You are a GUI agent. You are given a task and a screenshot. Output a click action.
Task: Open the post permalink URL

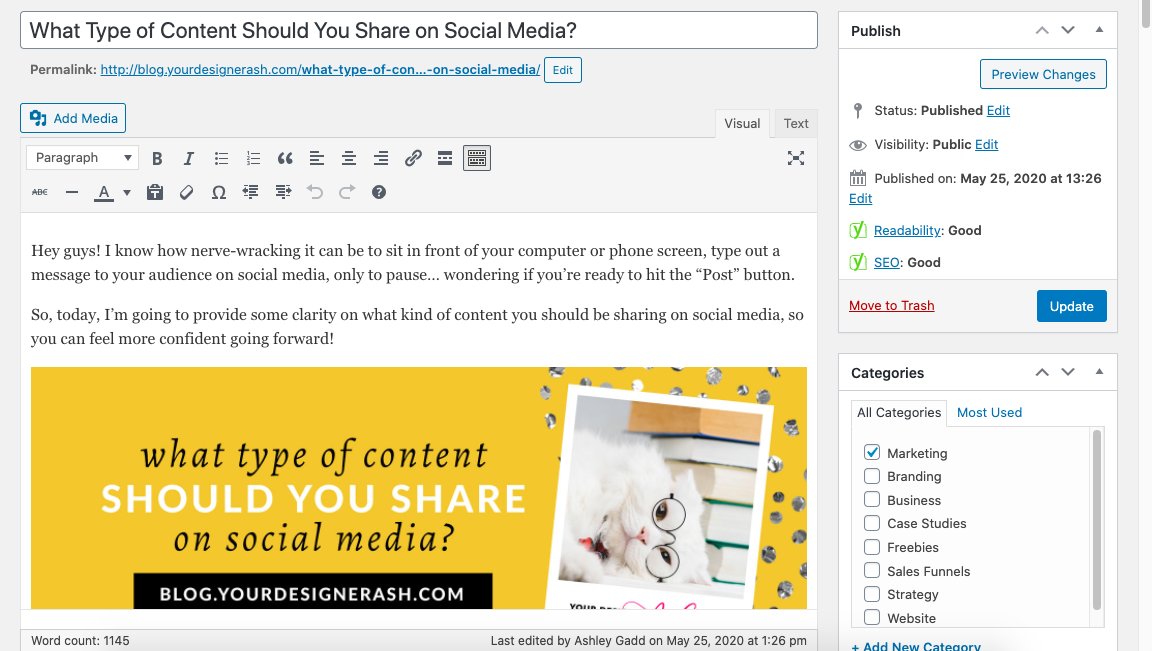320,70
